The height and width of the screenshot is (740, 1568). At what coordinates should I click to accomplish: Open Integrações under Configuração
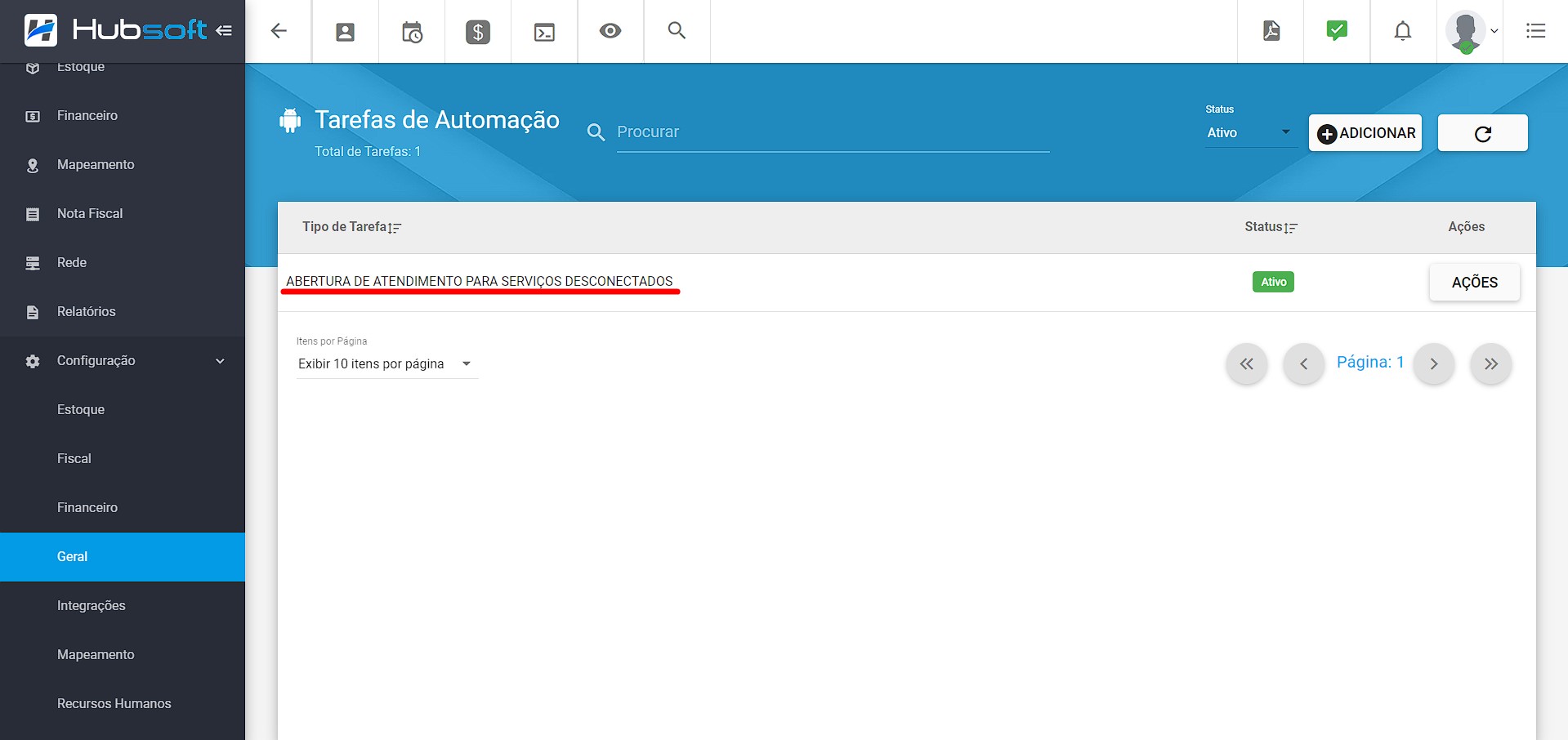(123, 606)
